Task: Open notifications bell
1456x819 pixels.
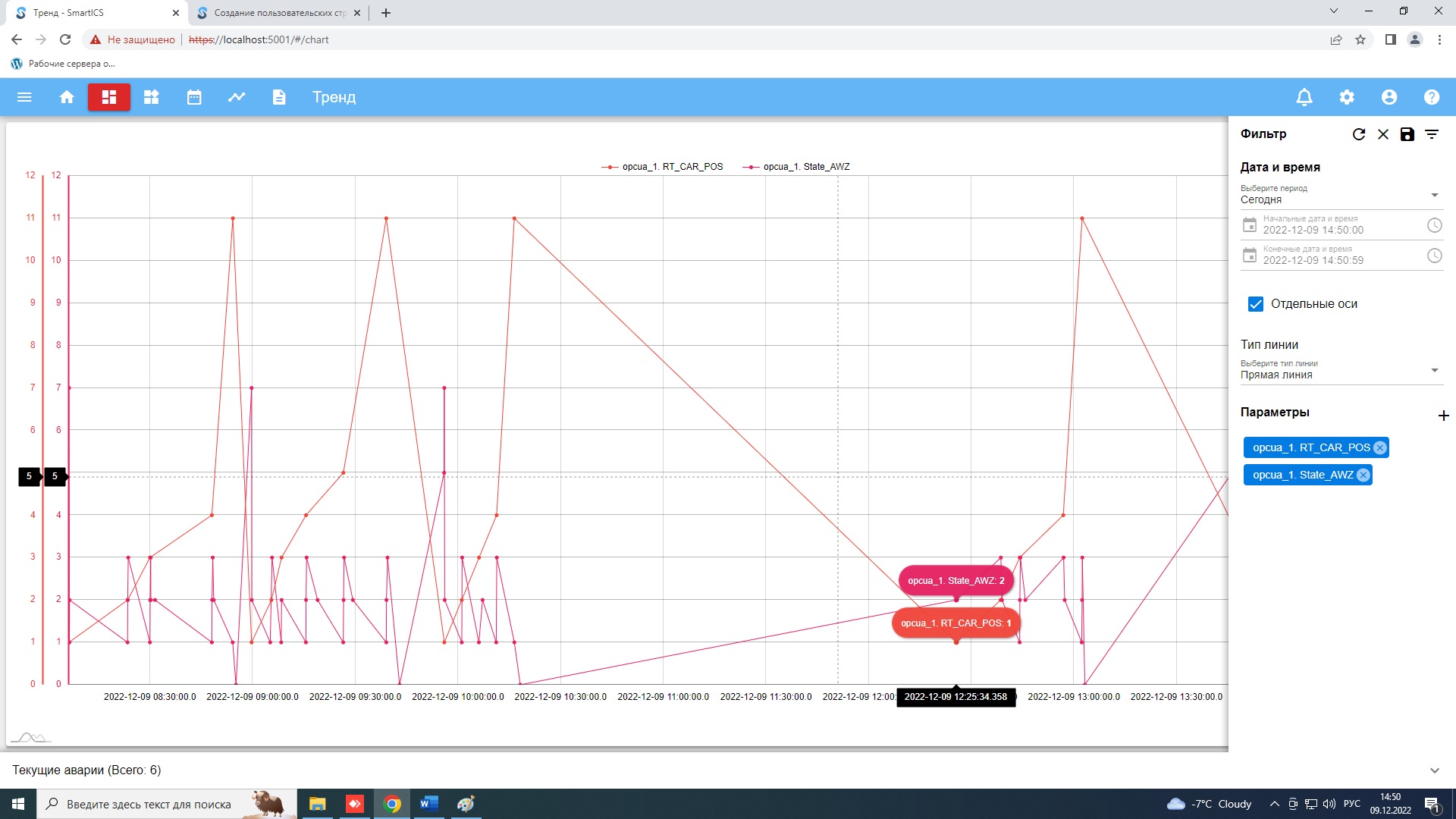Action: [x=1304, y=97]
